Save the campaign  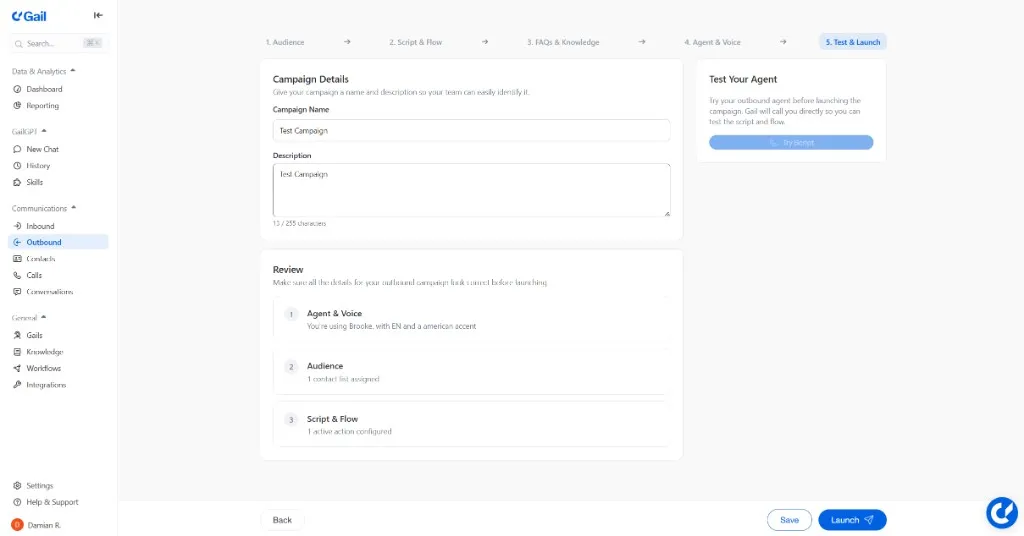789,520
